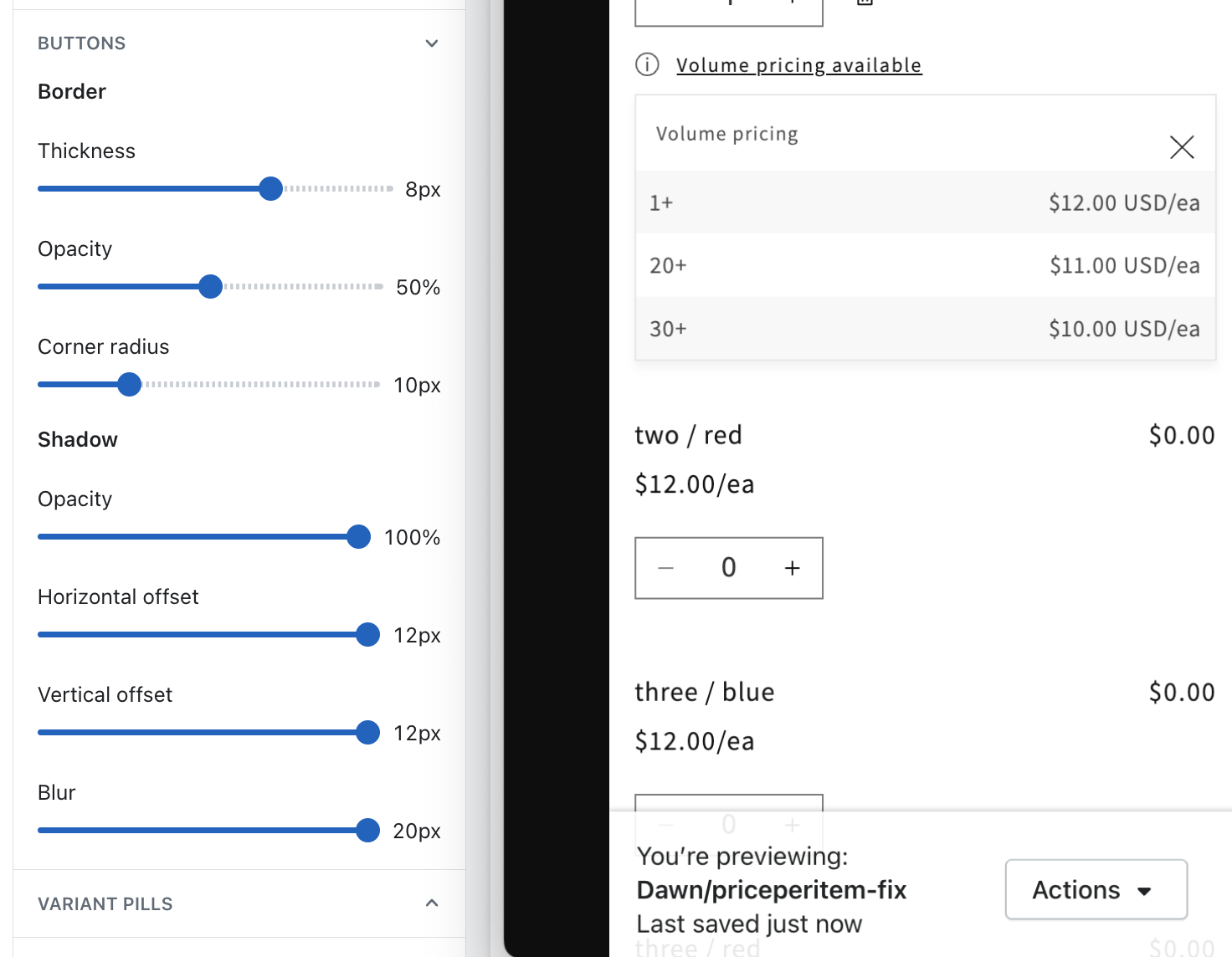Screen dimensions: 1232x957
Task: Click the minus icon for two / red quantity
Action: [665, 567]
